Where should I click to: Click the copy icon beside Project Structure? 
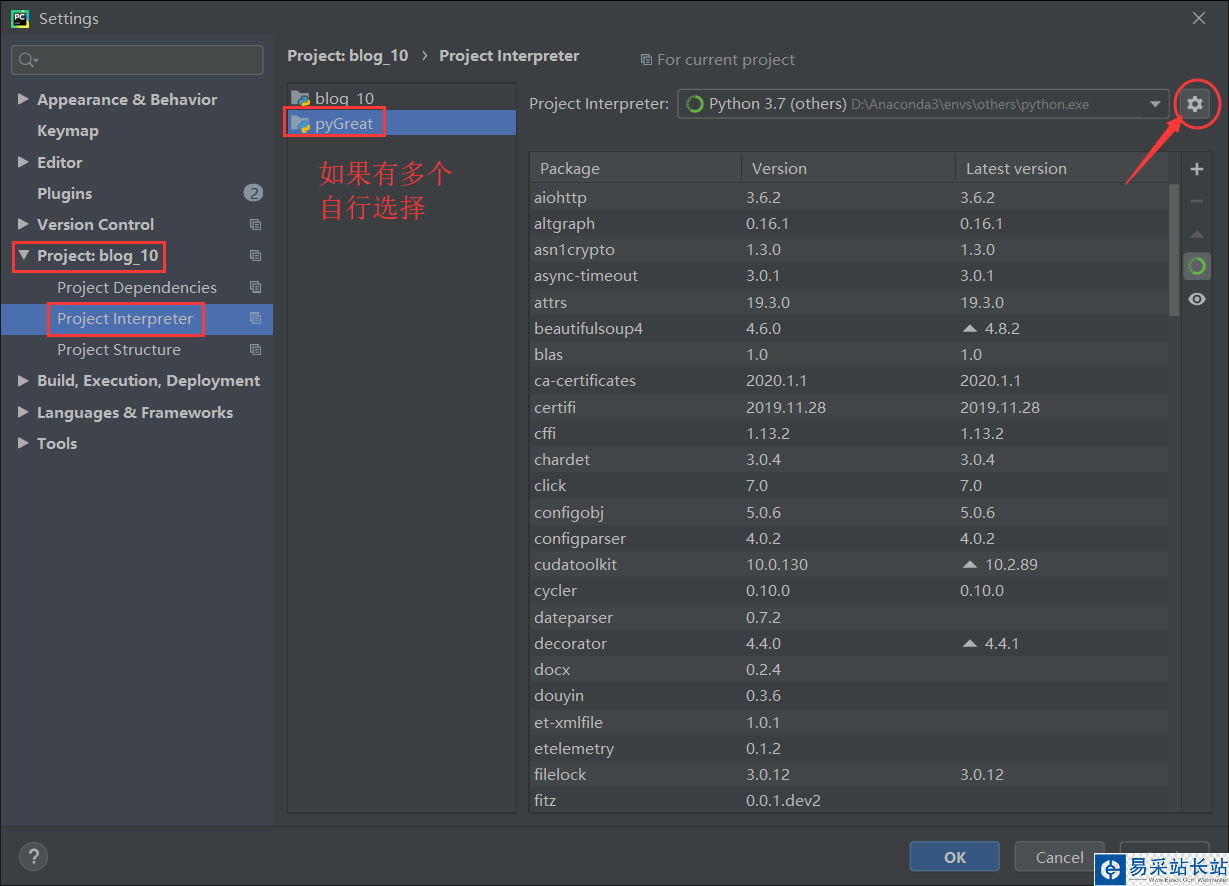pyautogui.click(x=255, y=350)
